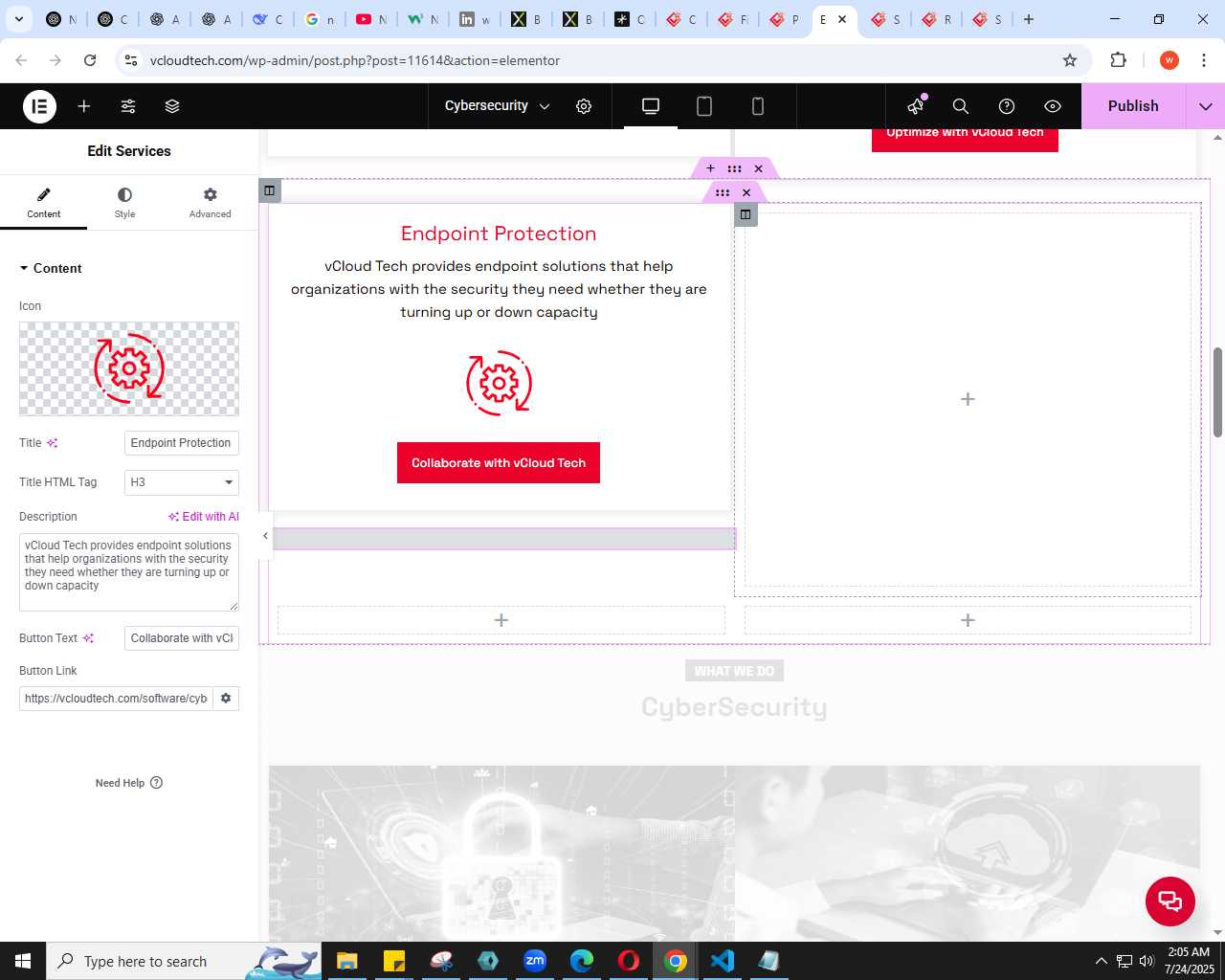This screenshot has width=1225, height=980.
Task: Click section Add plus handle
Action: pos(710,168)
